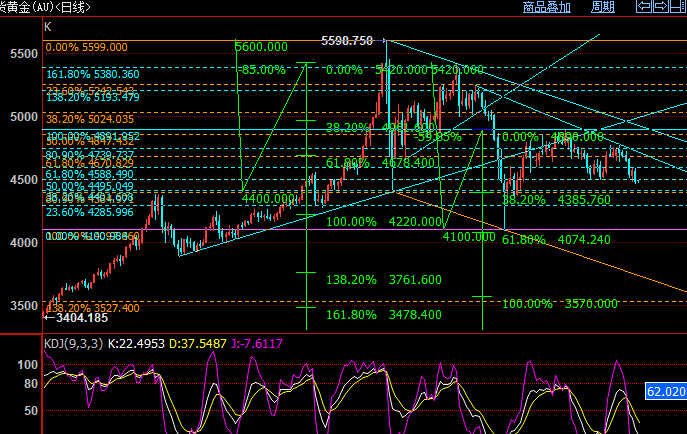Click the 4000 price axis label

click(x=24, y=243)
